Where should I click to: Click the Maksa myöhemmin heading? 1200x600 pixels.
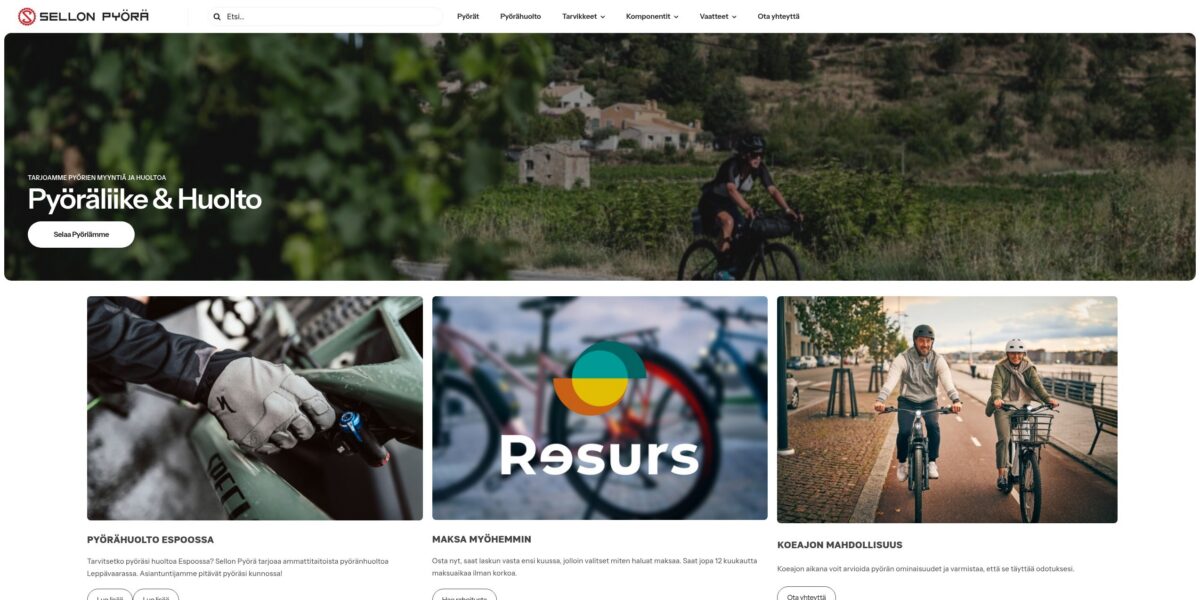point(482,539)
